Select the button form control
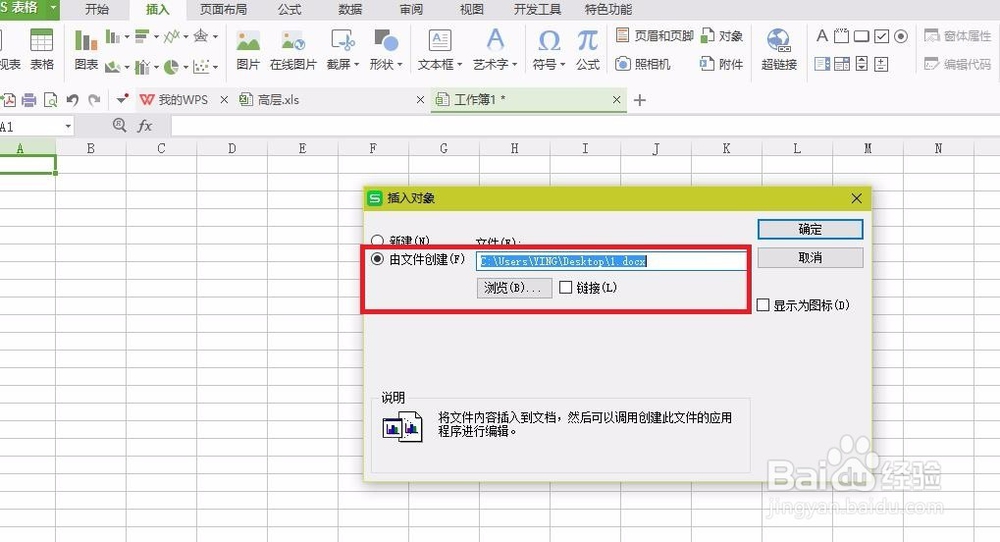Screen dimensions: 1000x542 861,36
